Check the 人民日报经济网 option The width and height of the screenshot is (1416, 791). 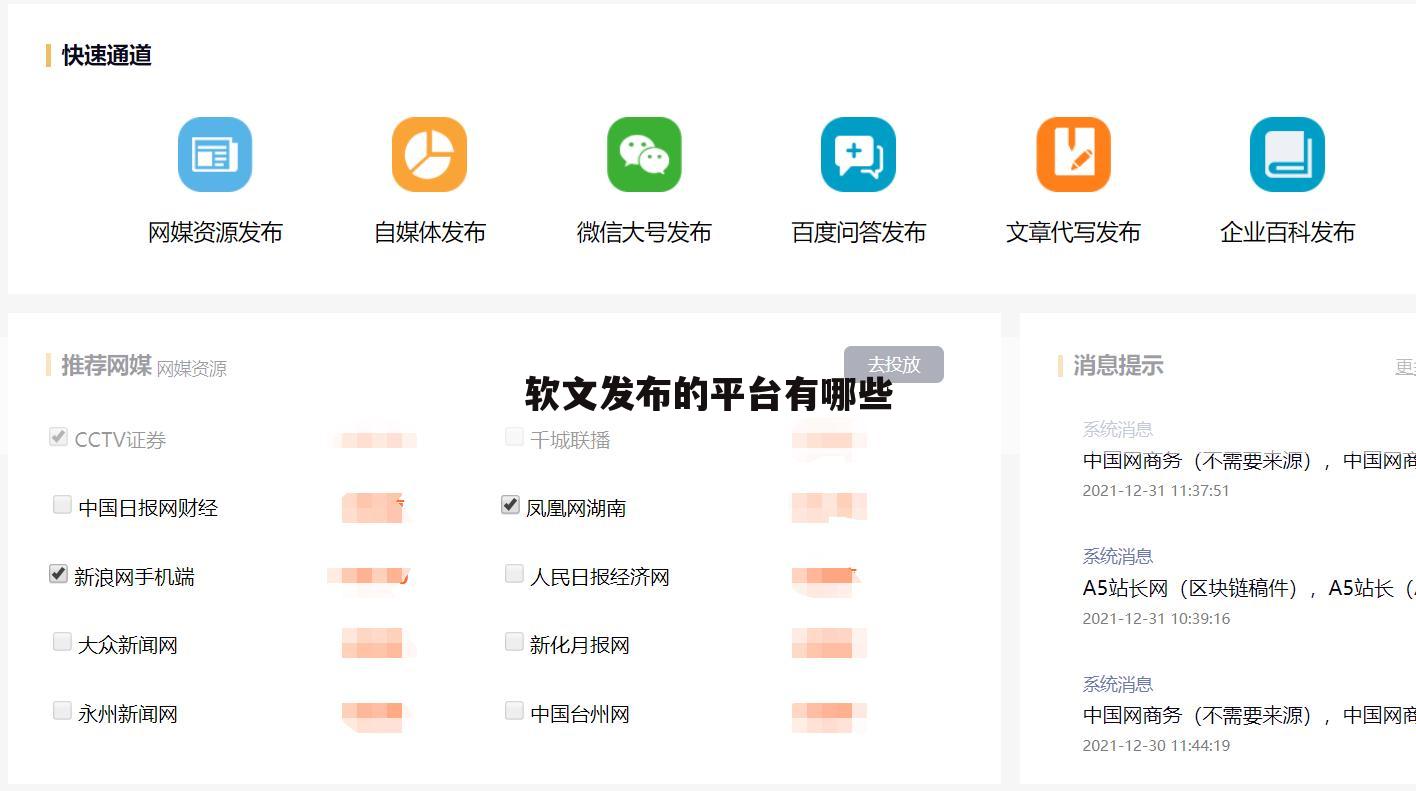coord(514,573)
